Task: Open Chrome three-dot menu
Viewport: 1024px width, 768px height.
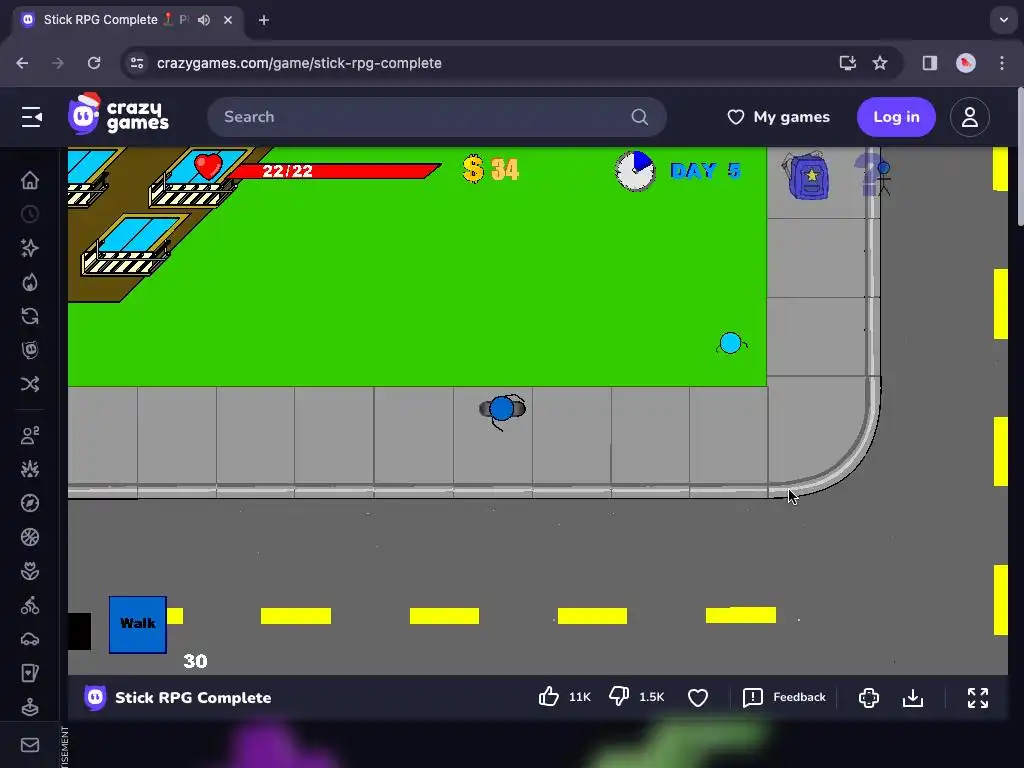Action: point(1002,63)
